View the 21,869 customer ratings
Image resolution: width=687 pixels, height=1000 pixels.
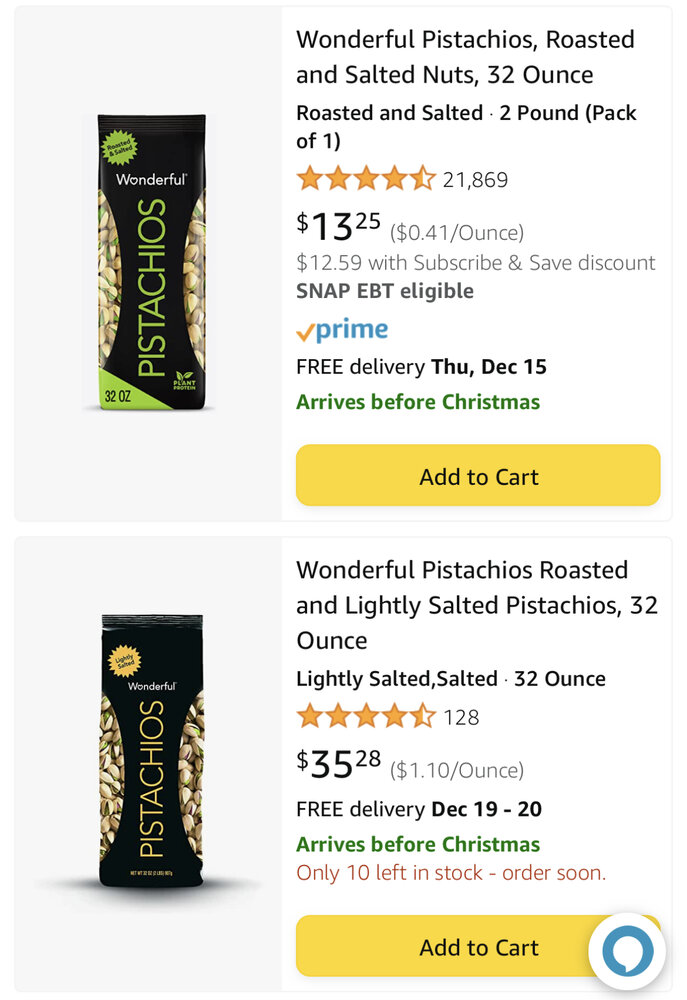pos(475,181)
